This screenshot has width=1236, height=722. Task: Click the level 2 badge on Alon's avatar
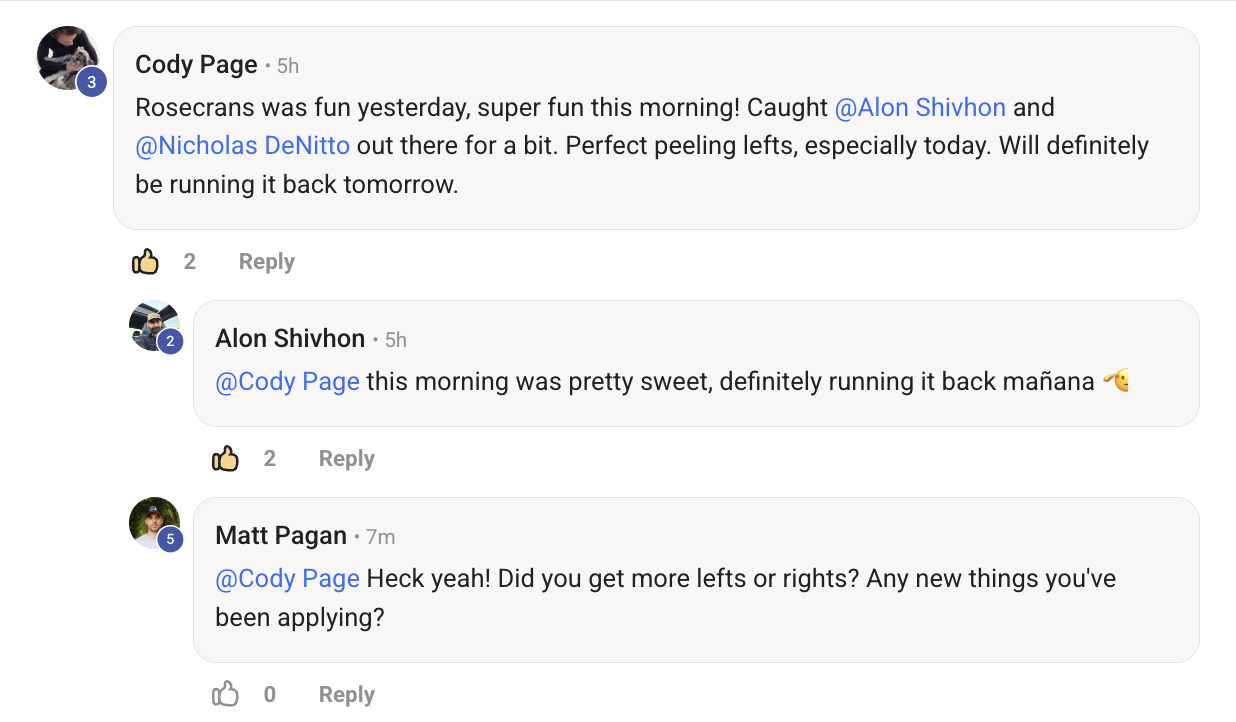pos(170,342)
